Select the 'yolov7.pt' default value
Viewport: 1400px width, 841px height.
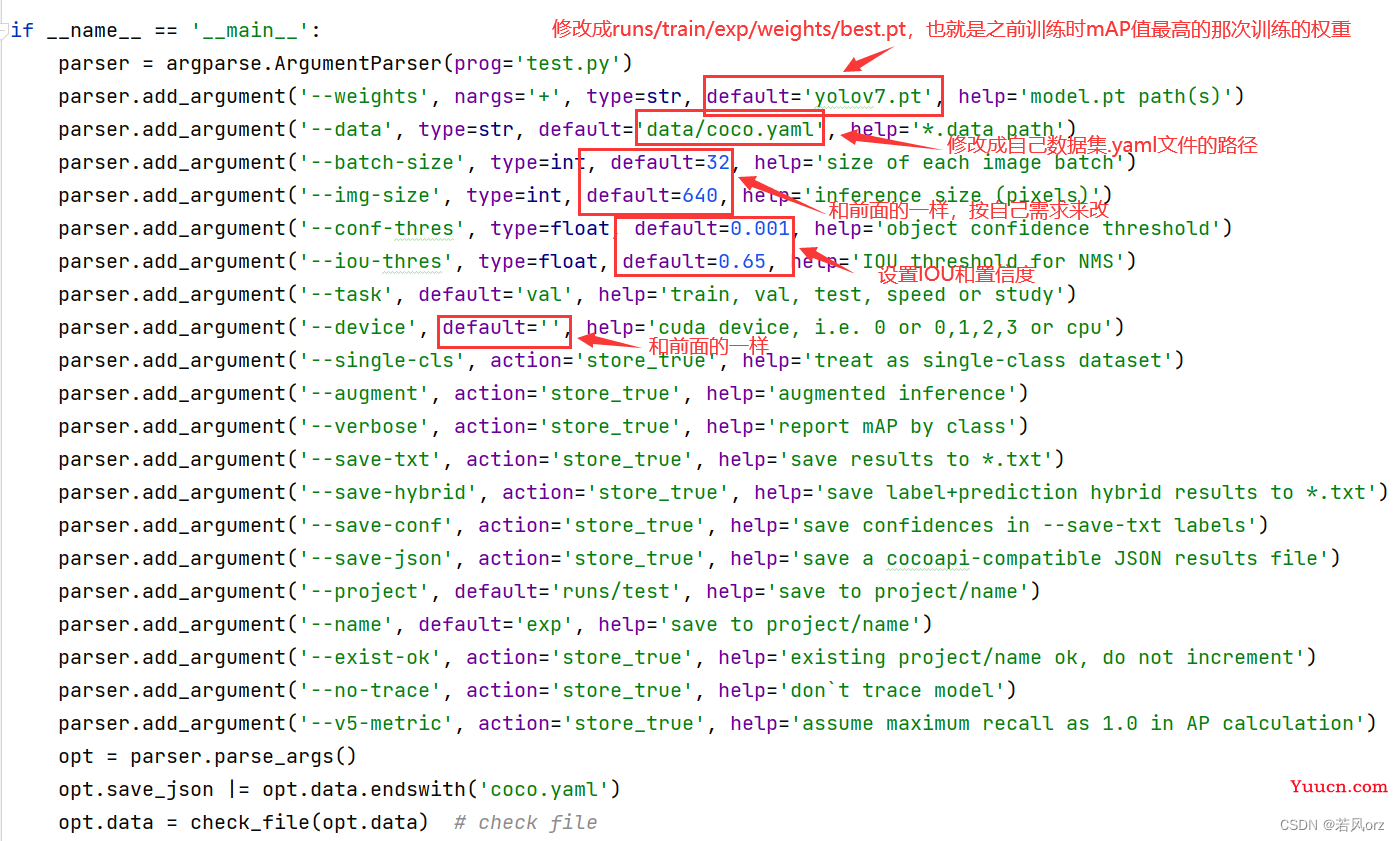868,96
